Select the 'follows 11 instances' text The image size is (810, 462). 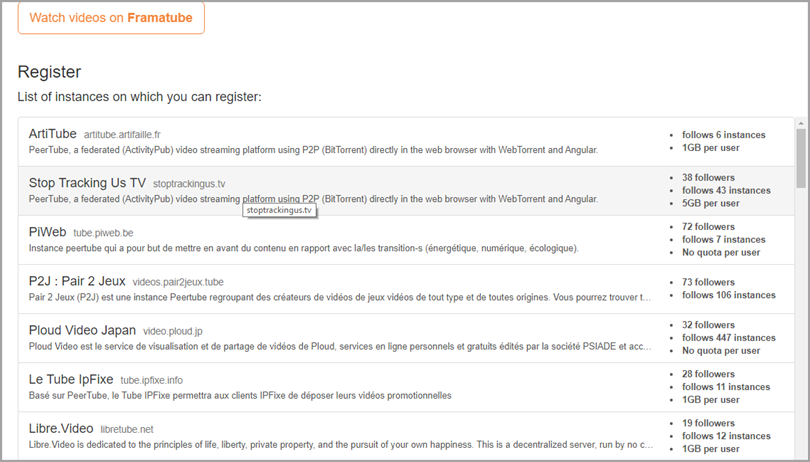tap(726, 387)
